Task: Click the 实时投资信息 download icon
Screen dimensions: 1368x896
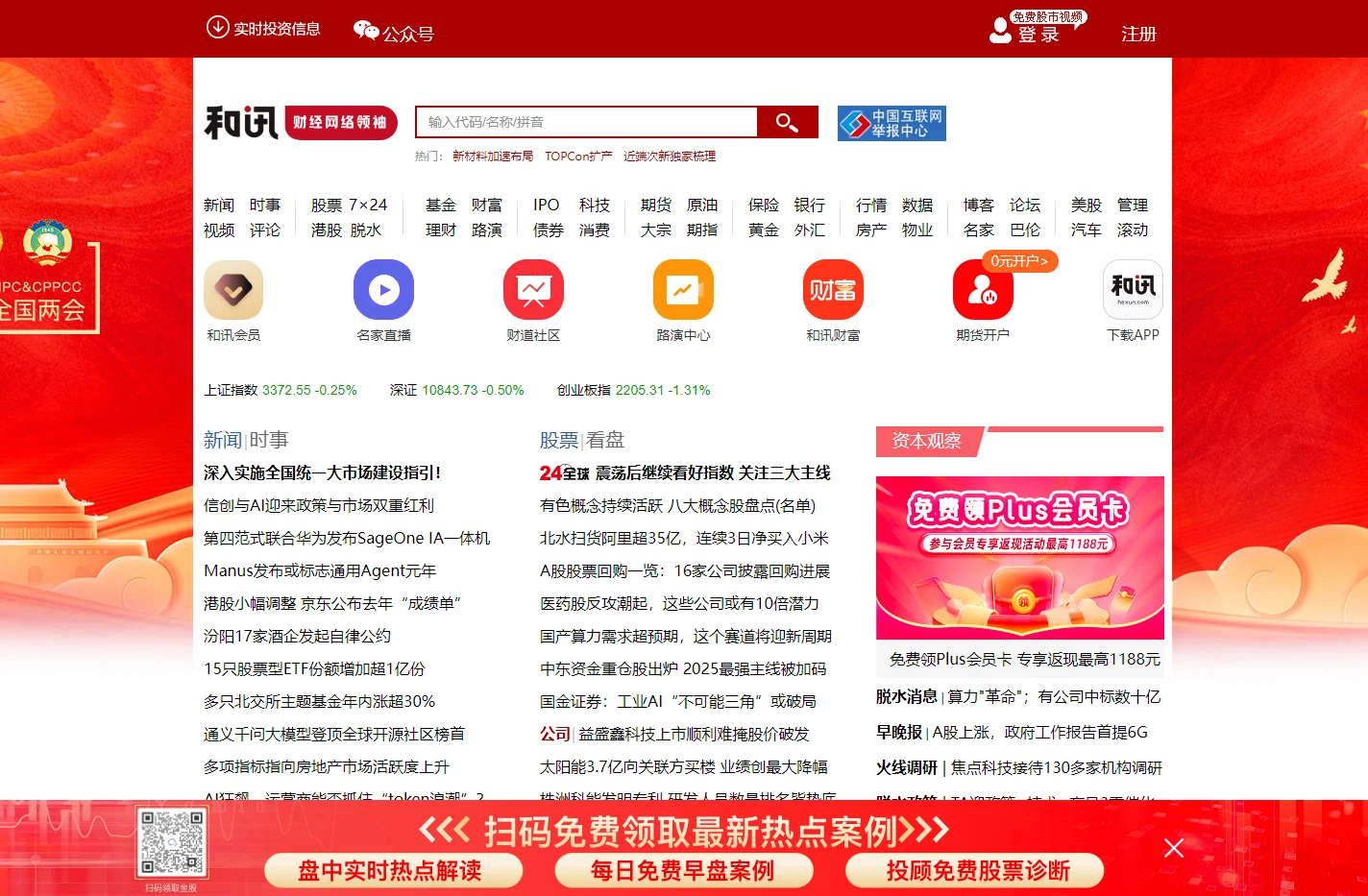Action: point(218,27)
